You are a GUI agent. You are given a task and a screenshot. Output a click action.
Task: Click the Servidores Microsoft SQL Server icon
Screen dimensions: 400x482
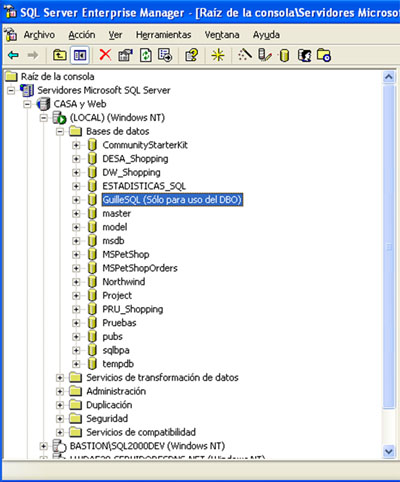click(27, 90)
